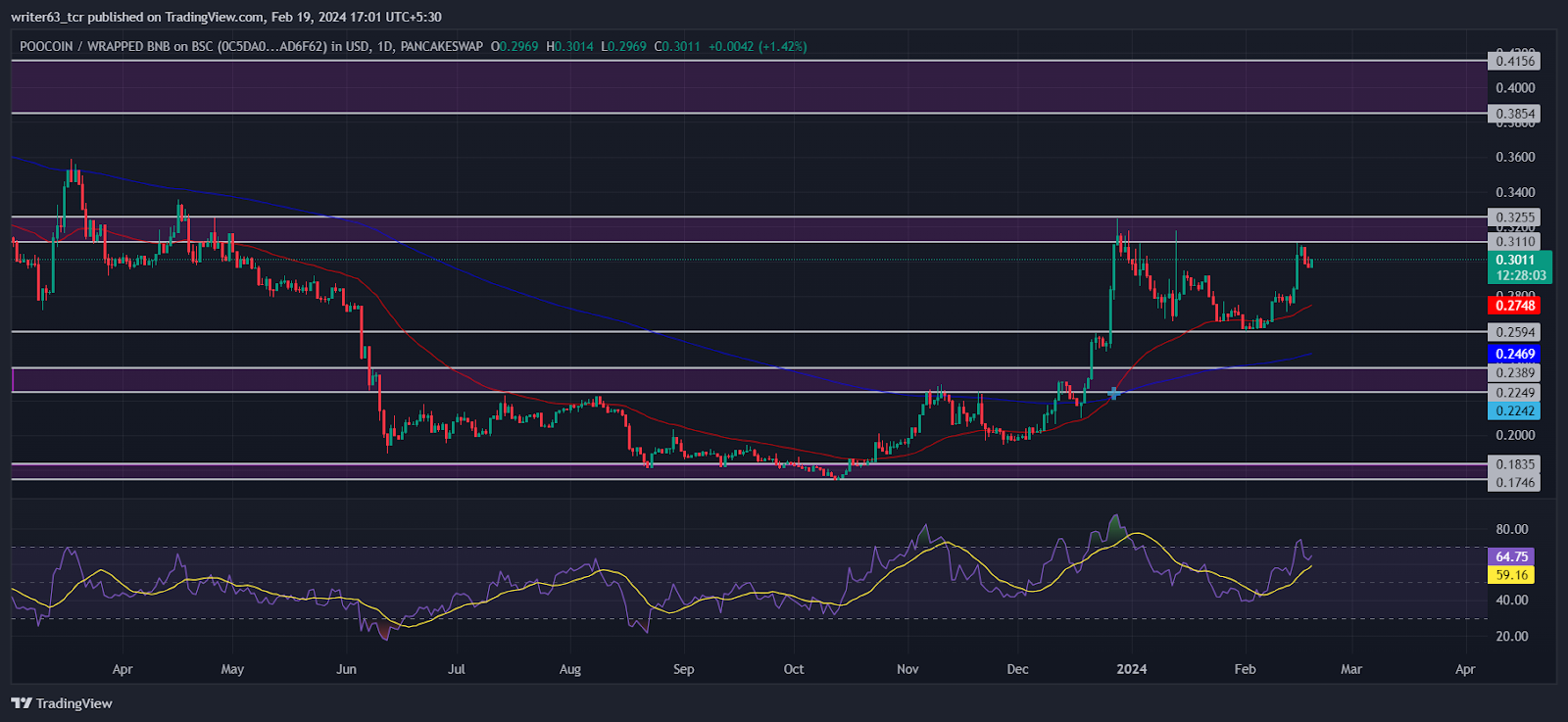The height and width of the screenshot is (722, 1568).
Task: Click the 80.00 RSI scale tick
Action: pyautogui.click(x=1511, y=529)
